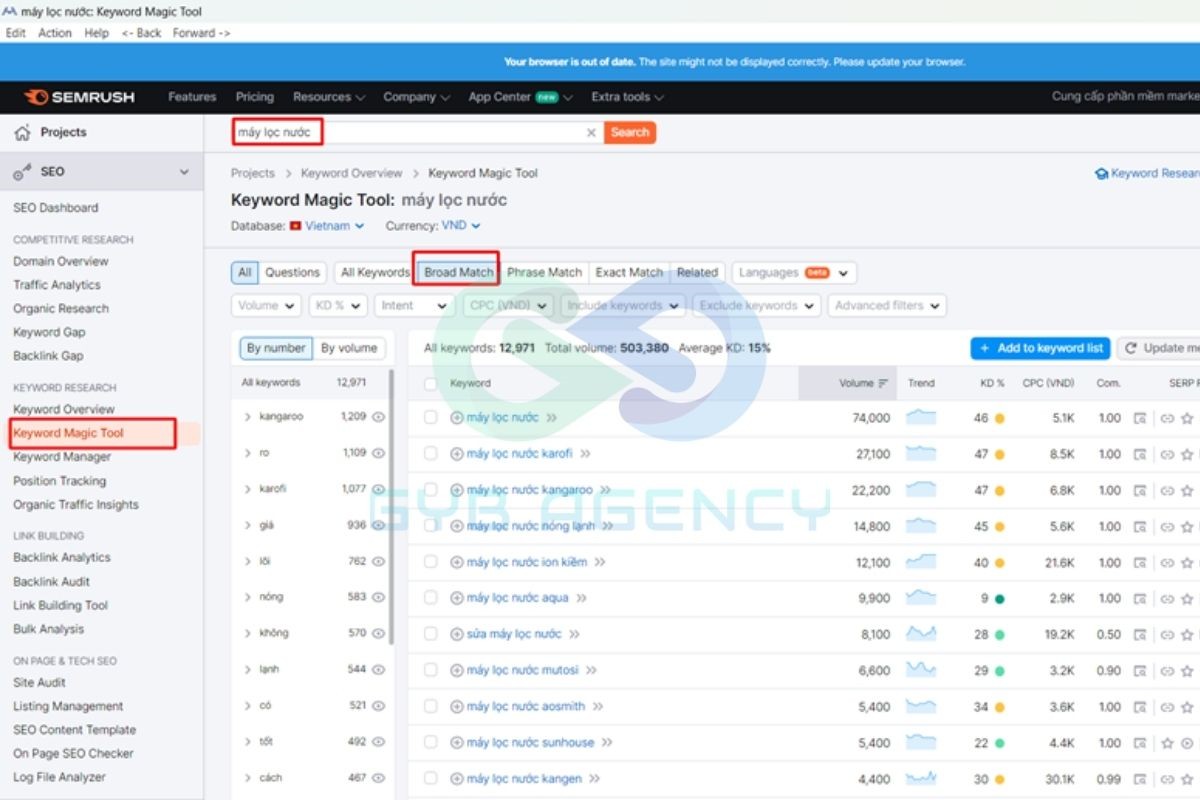Open the CPC (VND) filter dropdown
The width and height of the screenshot is (1200, 800).
point(508,306)
